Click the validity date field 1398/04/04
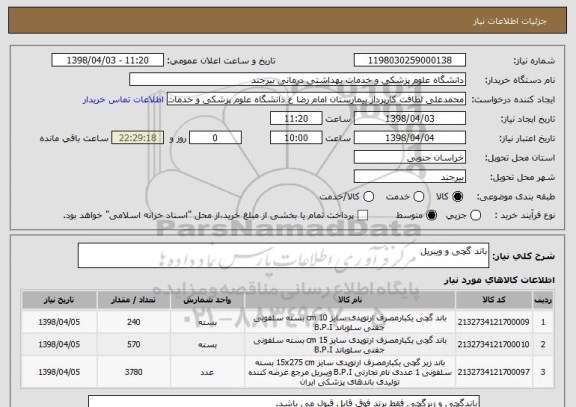This screenshot has width=576, height=407. tap(410, 138)
